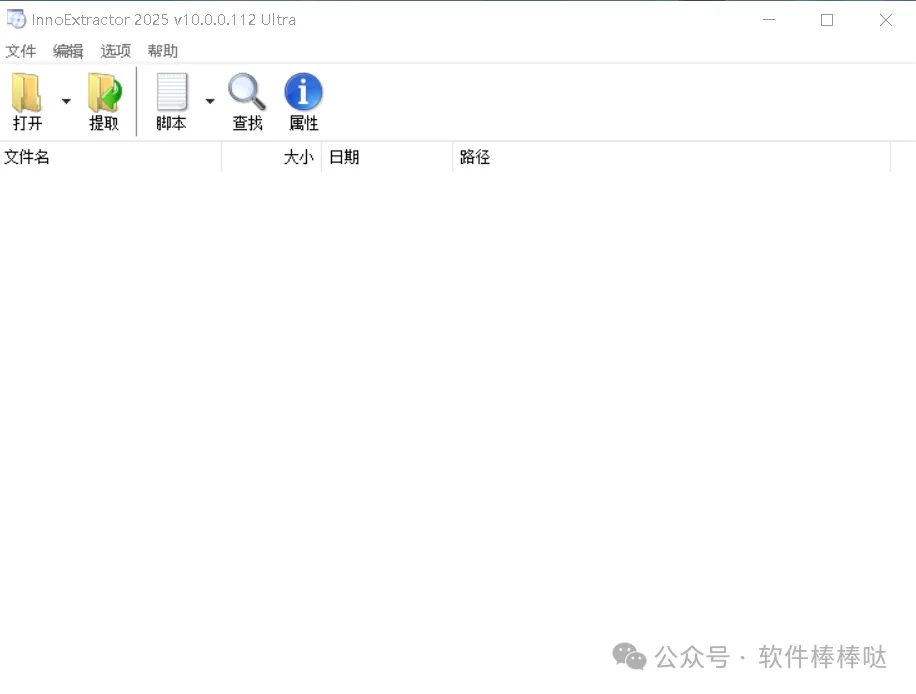Close the InnoExtractor window

886,20
